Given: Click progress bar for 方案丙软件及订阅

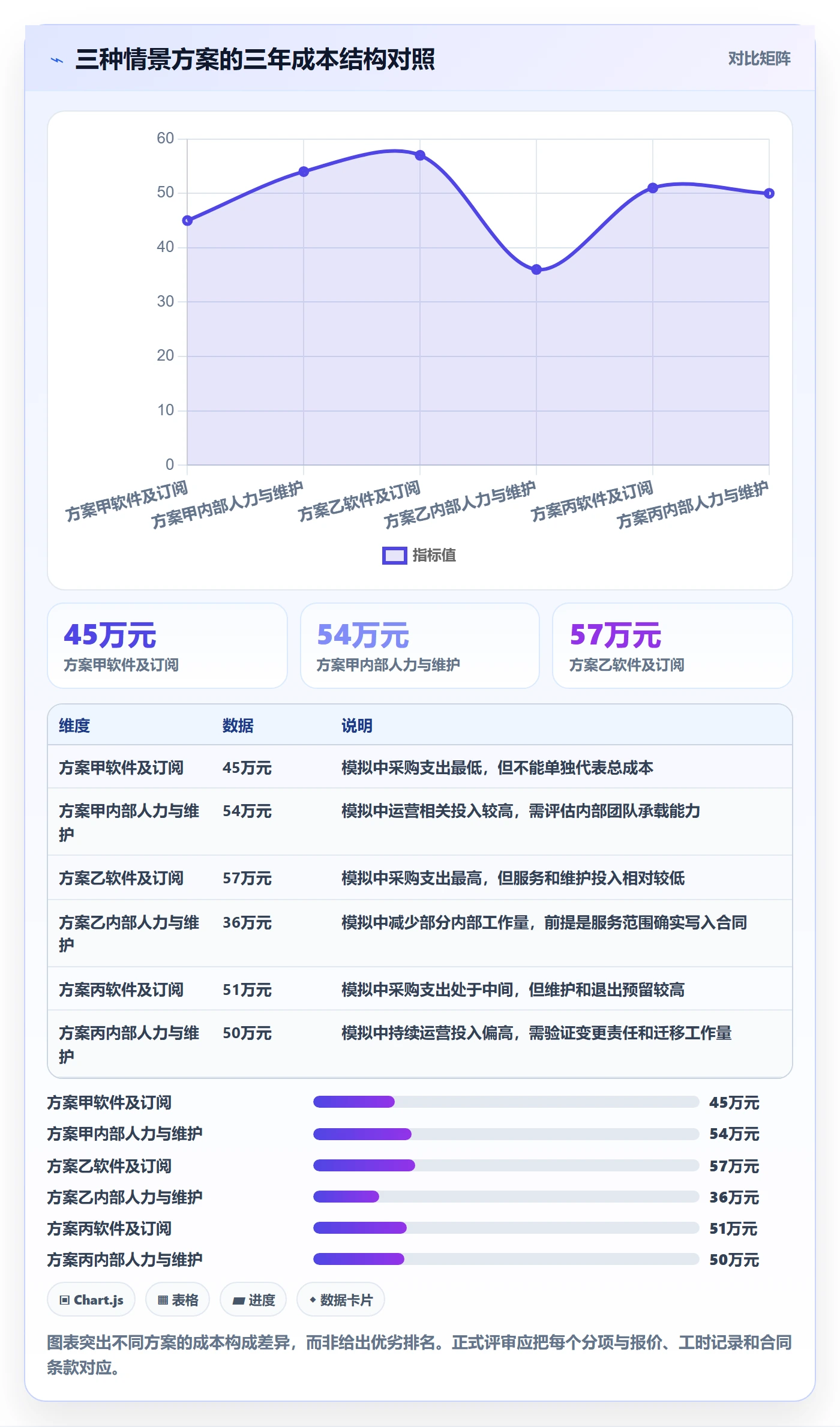Looking at the screenshot, I should tap(506, 1228).
